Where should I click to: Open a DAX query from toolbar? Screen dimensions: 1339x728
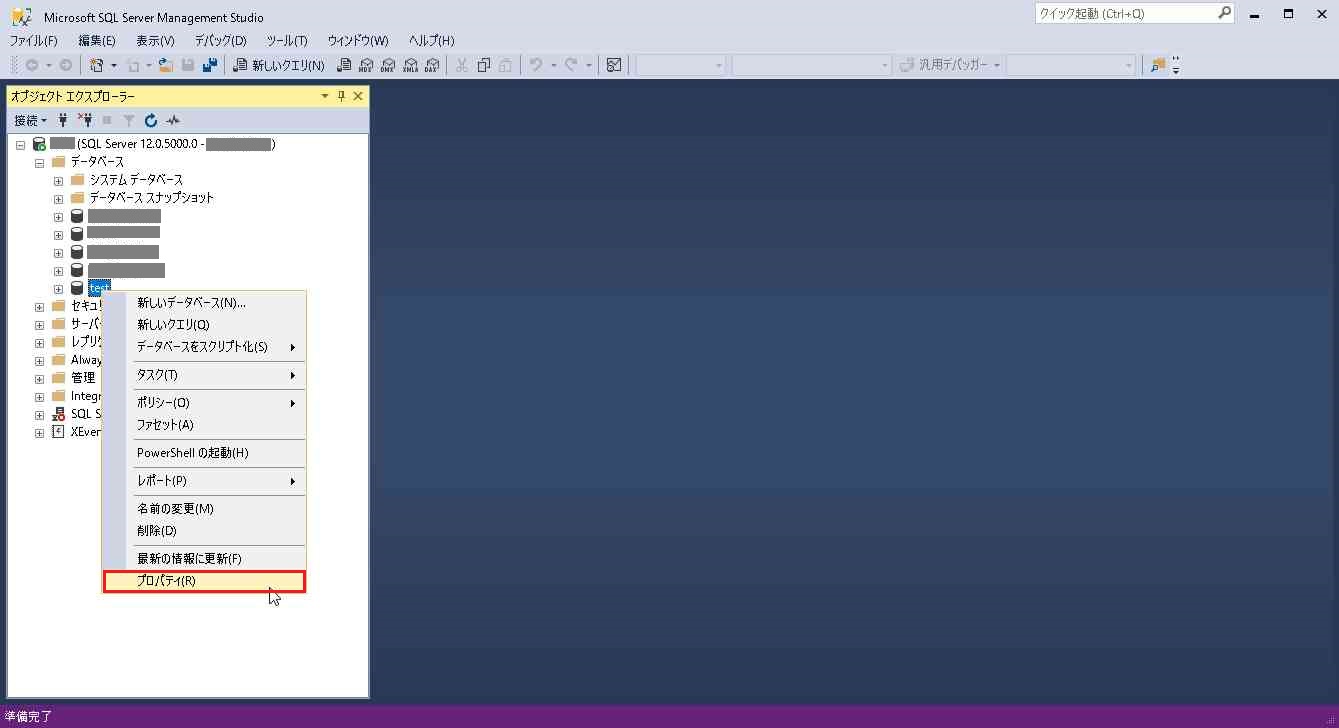(x=431, y=65)
